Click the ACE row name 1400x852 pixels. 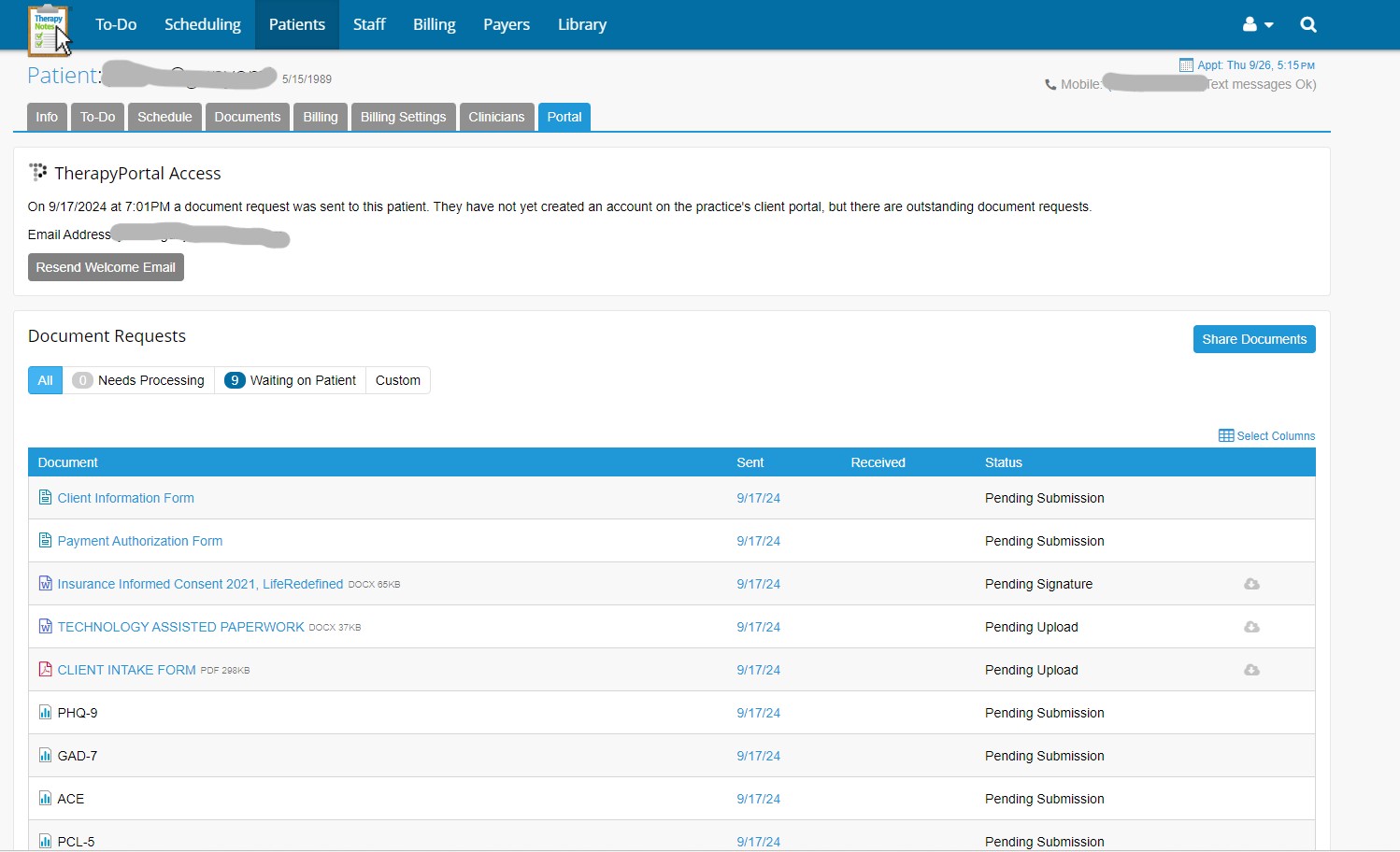71,799
